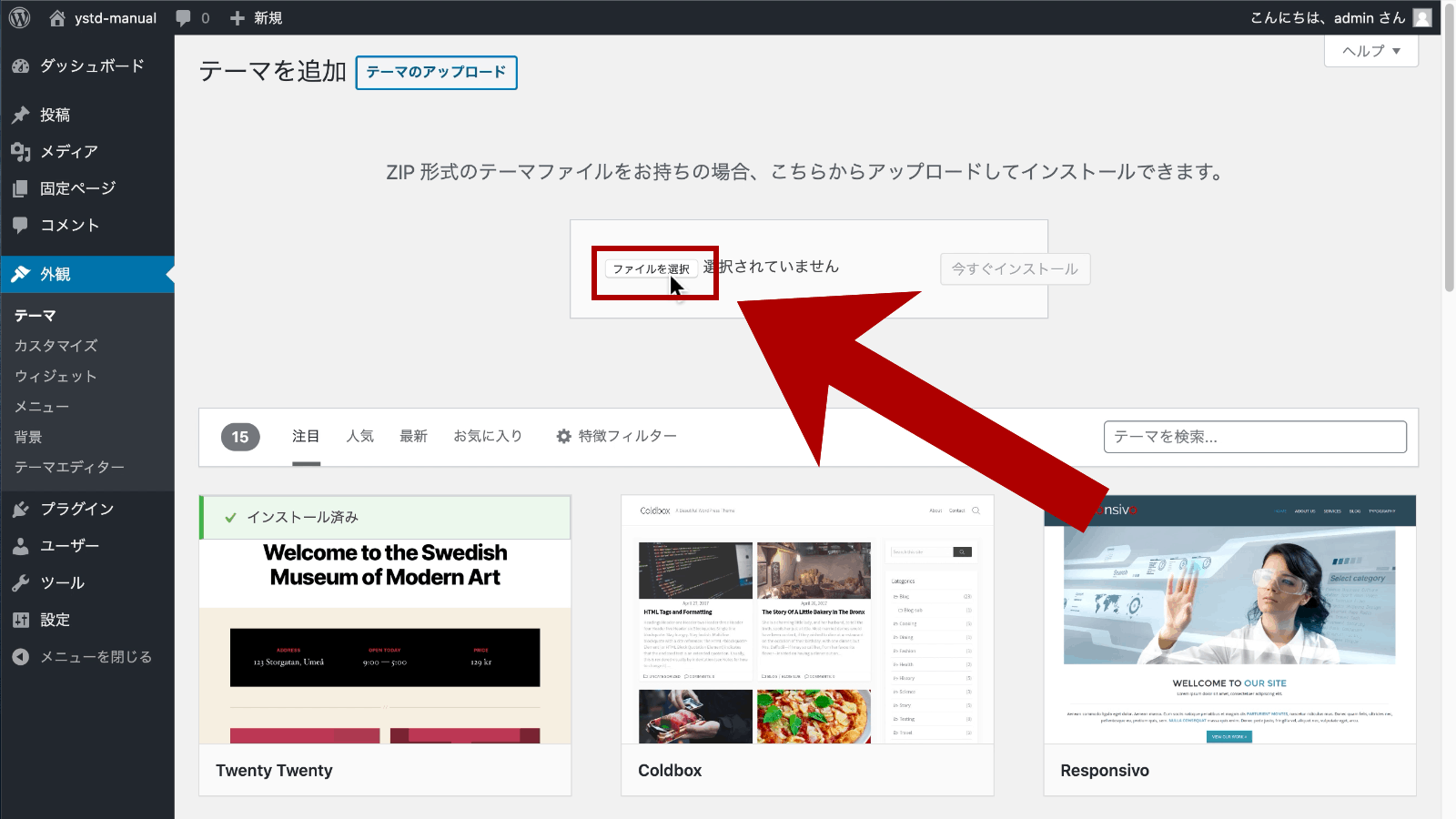1456x819 pixels.
Task: Click the テーマを追加 page heading
Action: tap(272, 72)
